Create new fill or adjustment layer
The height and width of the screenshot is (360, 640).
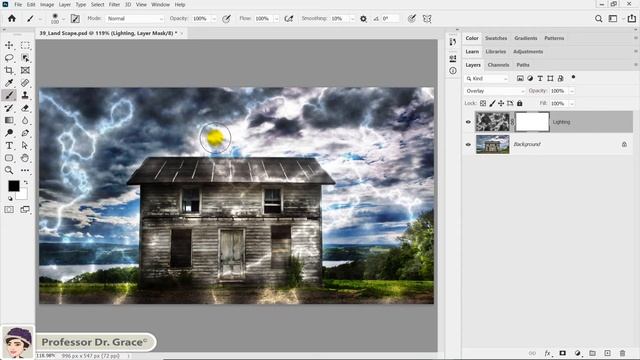click(578, 353)
